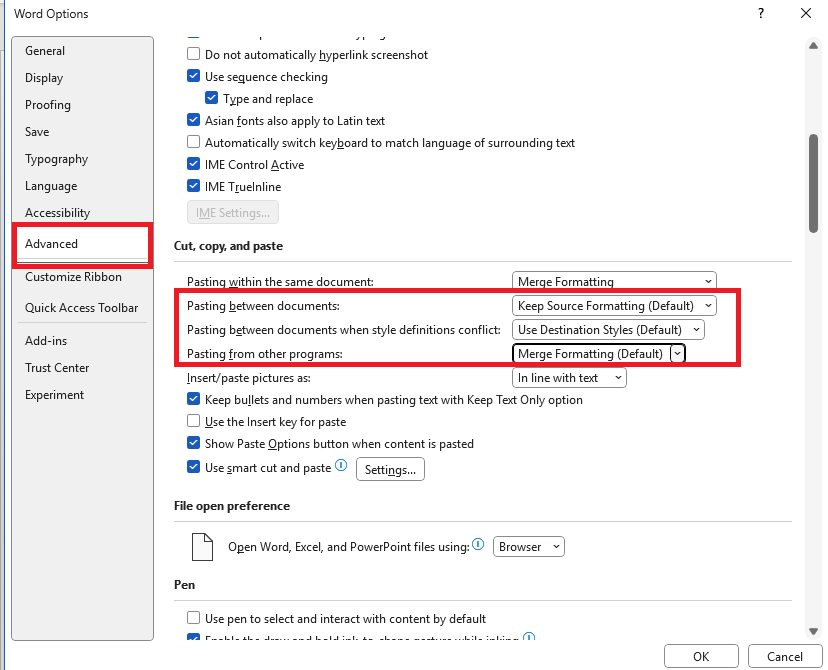Click the document page icon under File open preference
Screen dimensions: 828x670
point(201,546)
